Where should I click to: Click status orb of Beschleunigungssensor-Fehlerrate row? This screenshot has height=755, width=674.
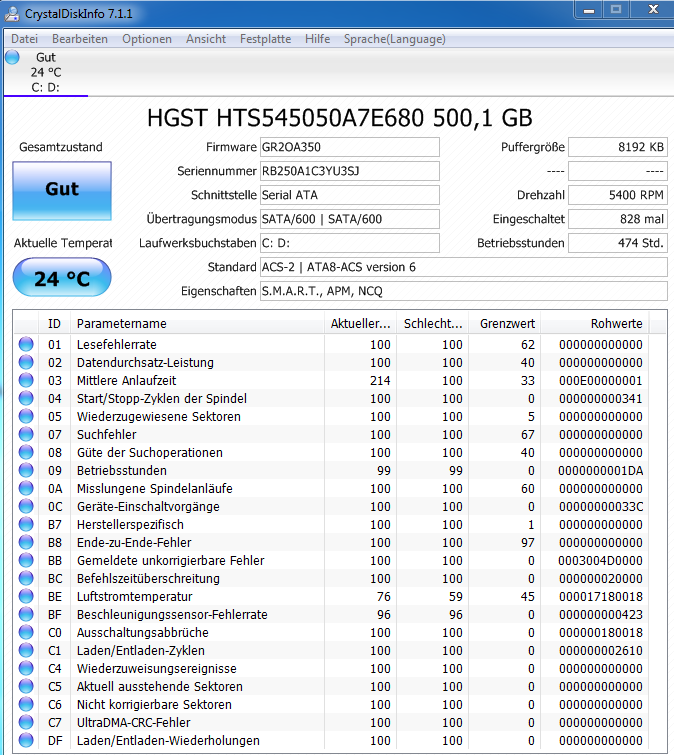coord(26,614)
